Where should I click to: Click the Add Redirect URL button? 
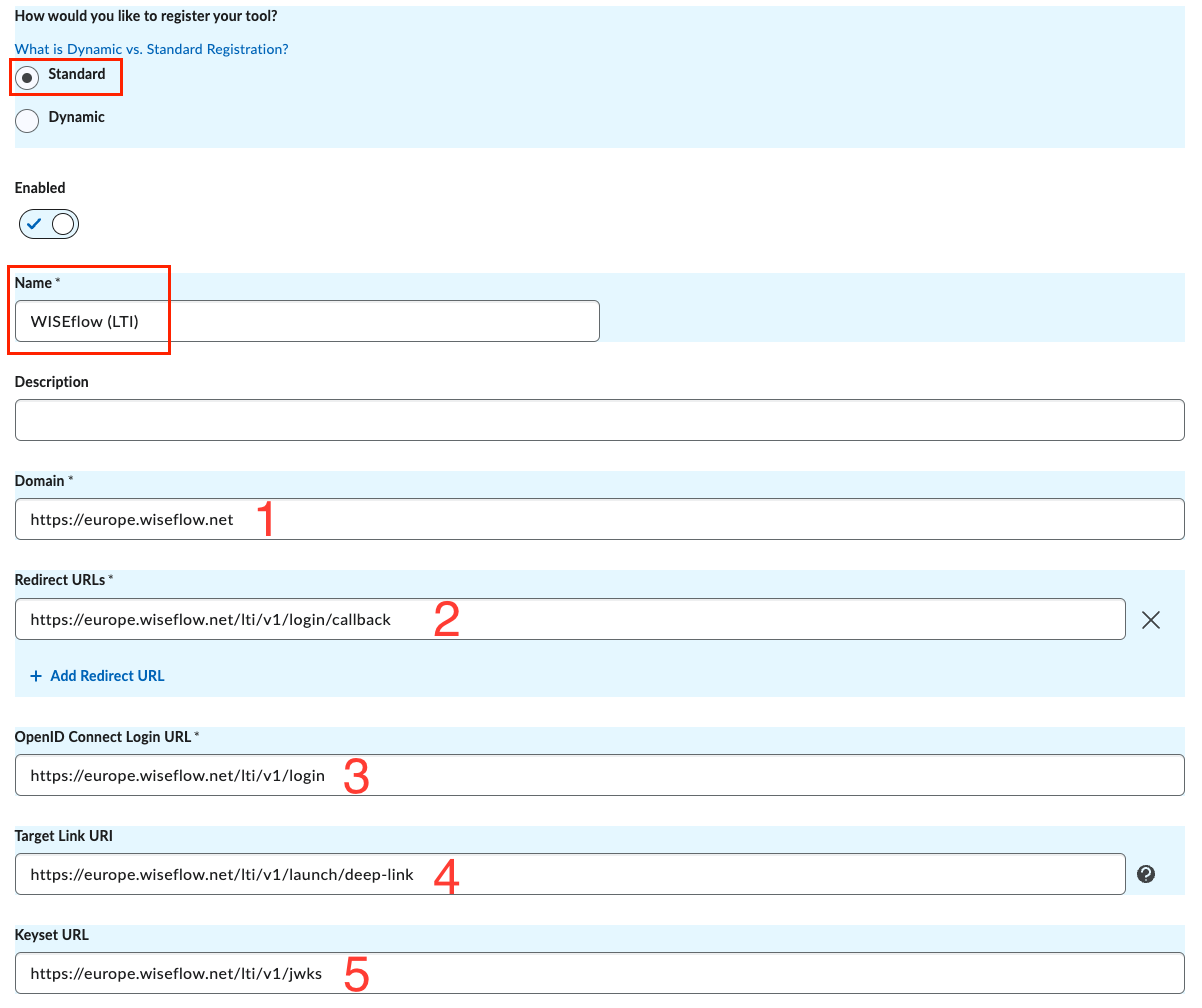click(x=98, y=676)
